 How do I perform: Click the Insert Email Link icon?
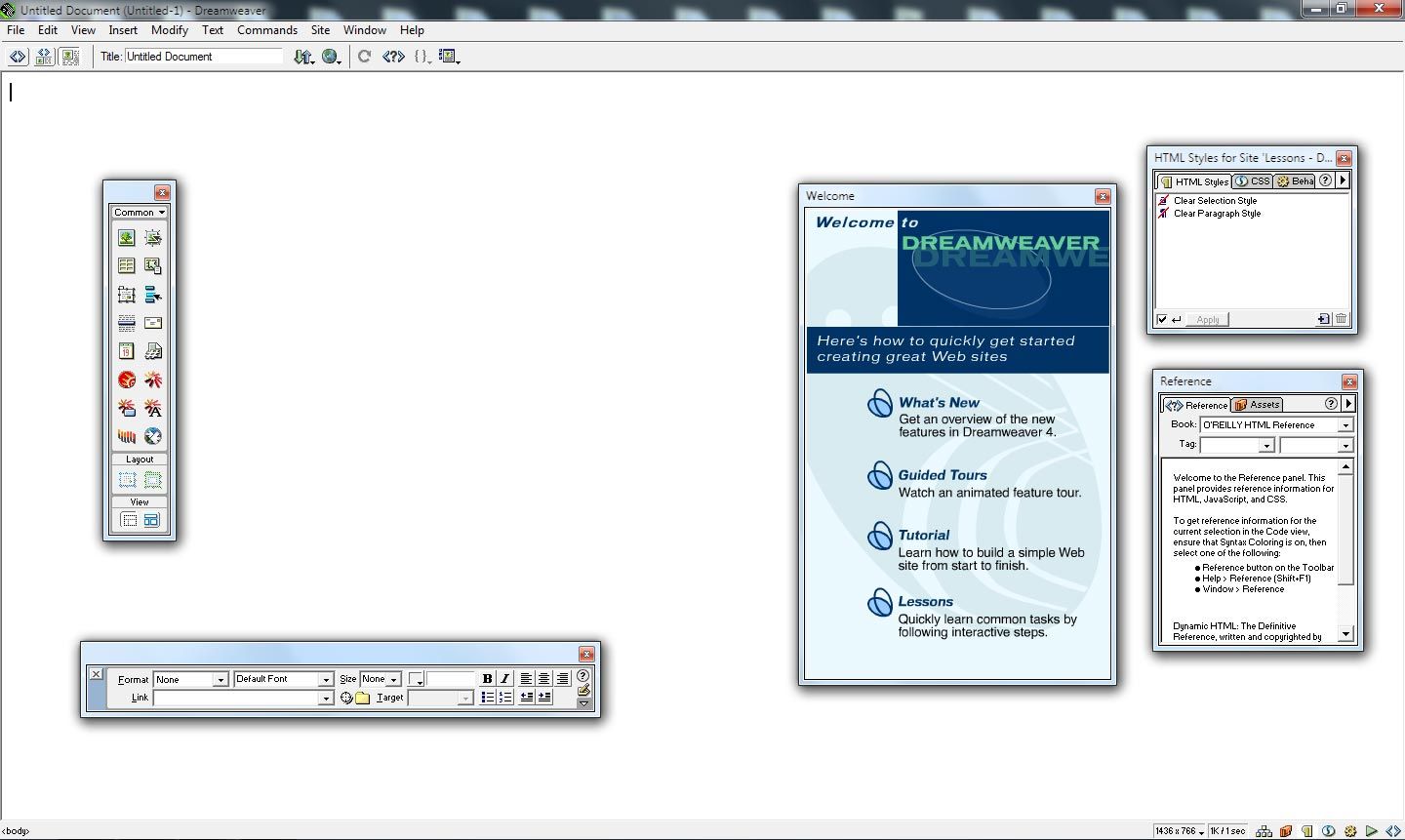tap(153, 322)
